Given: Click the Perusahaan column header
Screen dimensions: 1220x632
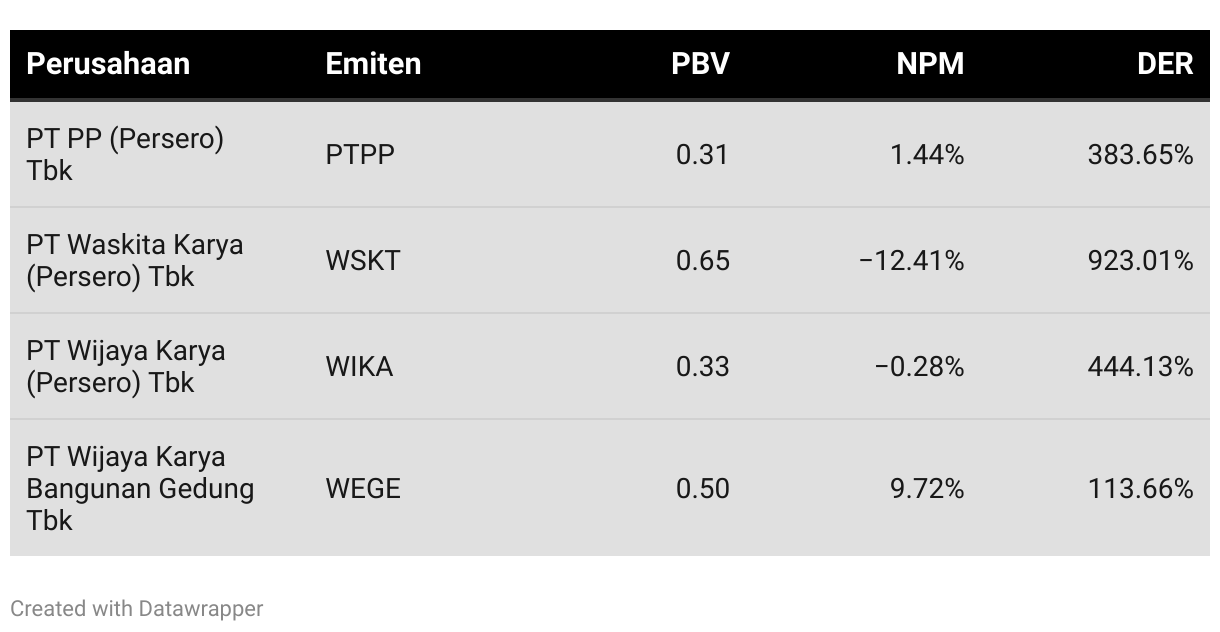Looking at the screenshot, I should click(108, 64).
